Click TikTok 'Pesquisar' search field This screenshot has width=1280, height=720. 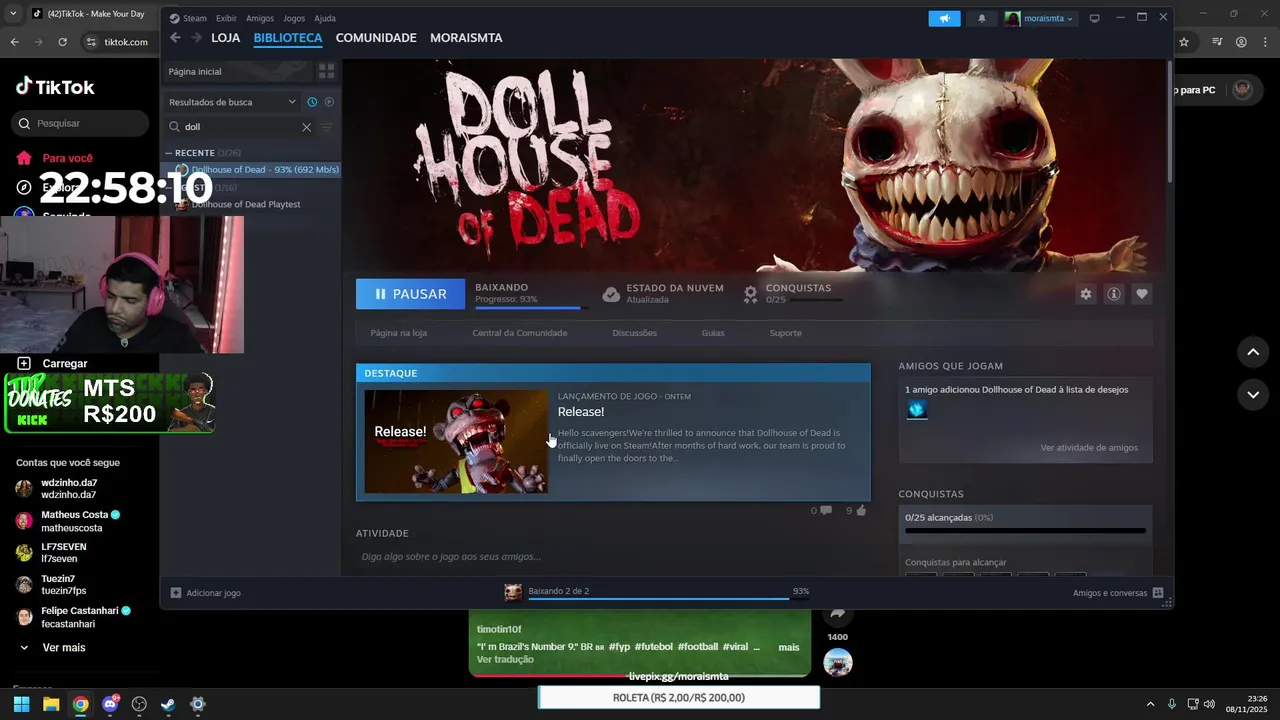coord(80,123)
